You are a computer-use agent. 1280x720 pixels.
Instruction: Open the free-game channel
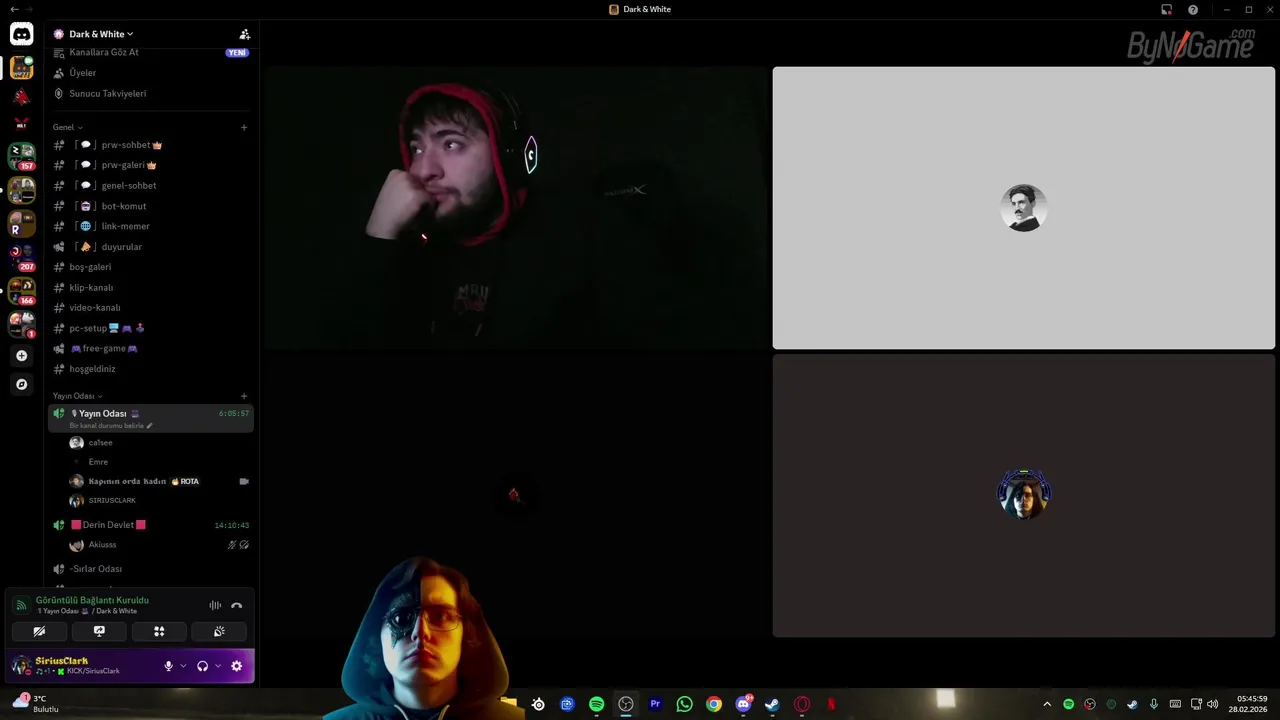click(150, 348)
